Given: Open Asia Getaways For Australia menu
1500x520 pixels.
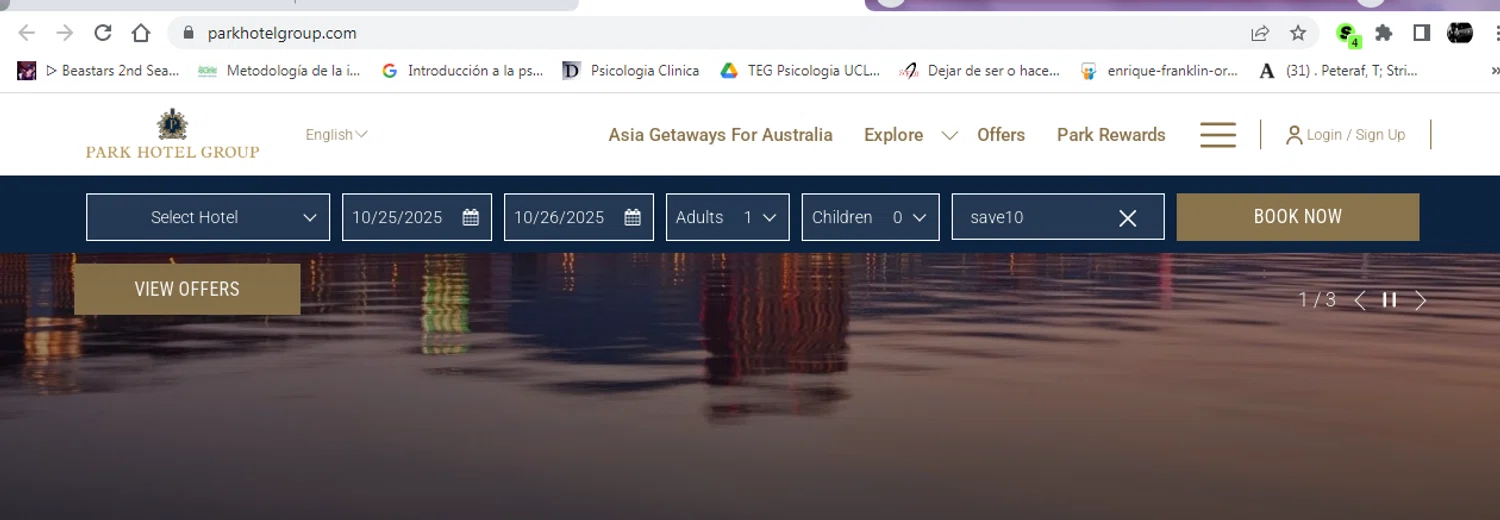Looking at the screenshot, I should click(x=720, y=135).
